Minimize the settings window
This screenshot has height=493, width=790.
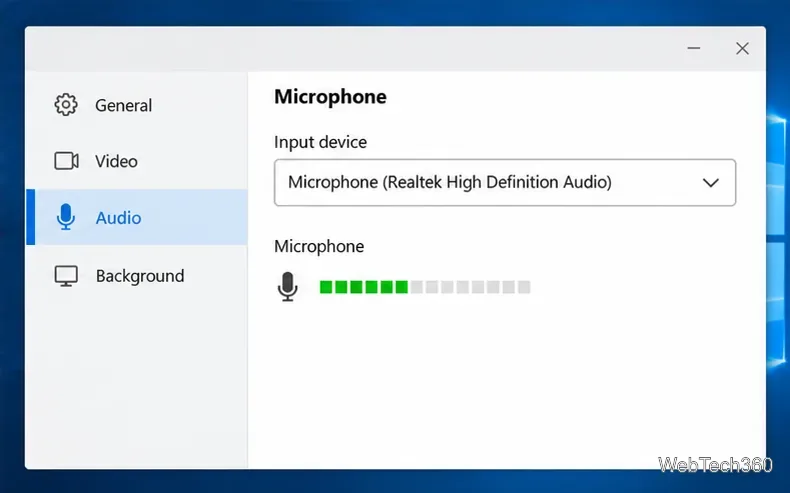point(694,48)
